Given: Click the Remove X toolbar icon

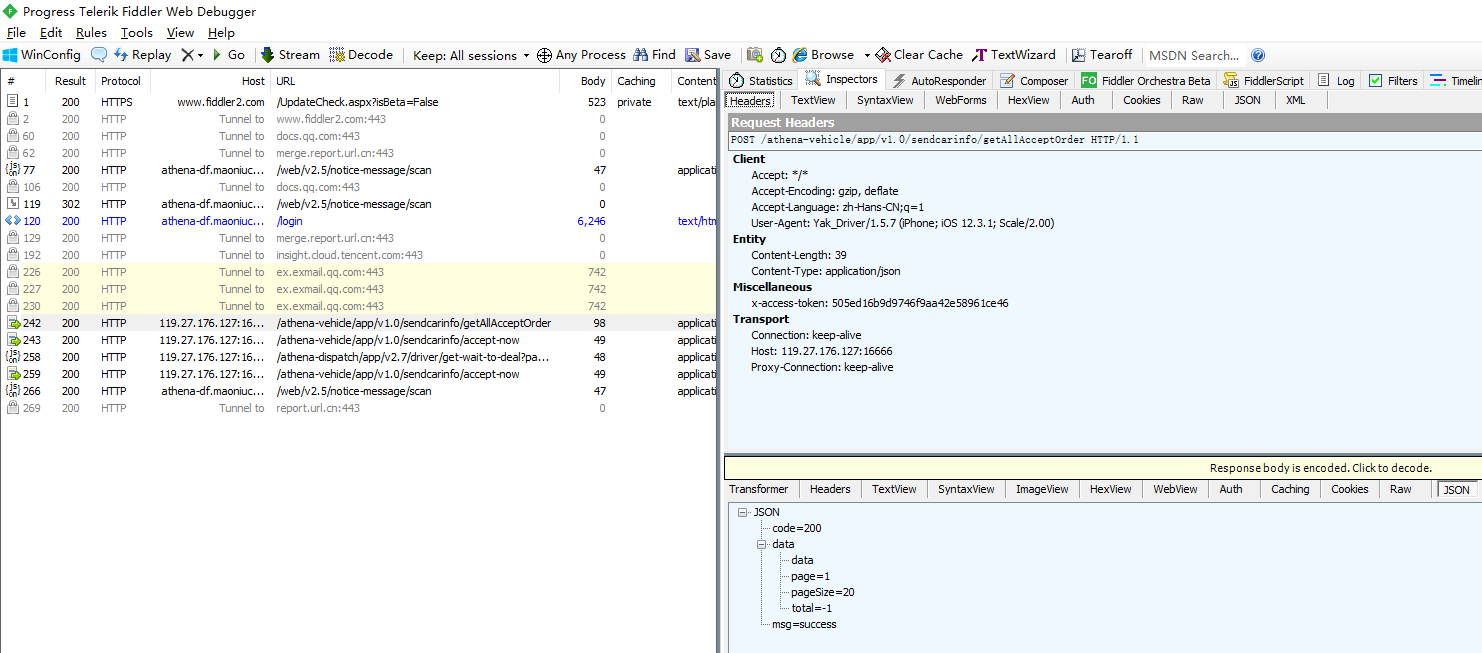Looking at the screenshot, I should (187, 55).
